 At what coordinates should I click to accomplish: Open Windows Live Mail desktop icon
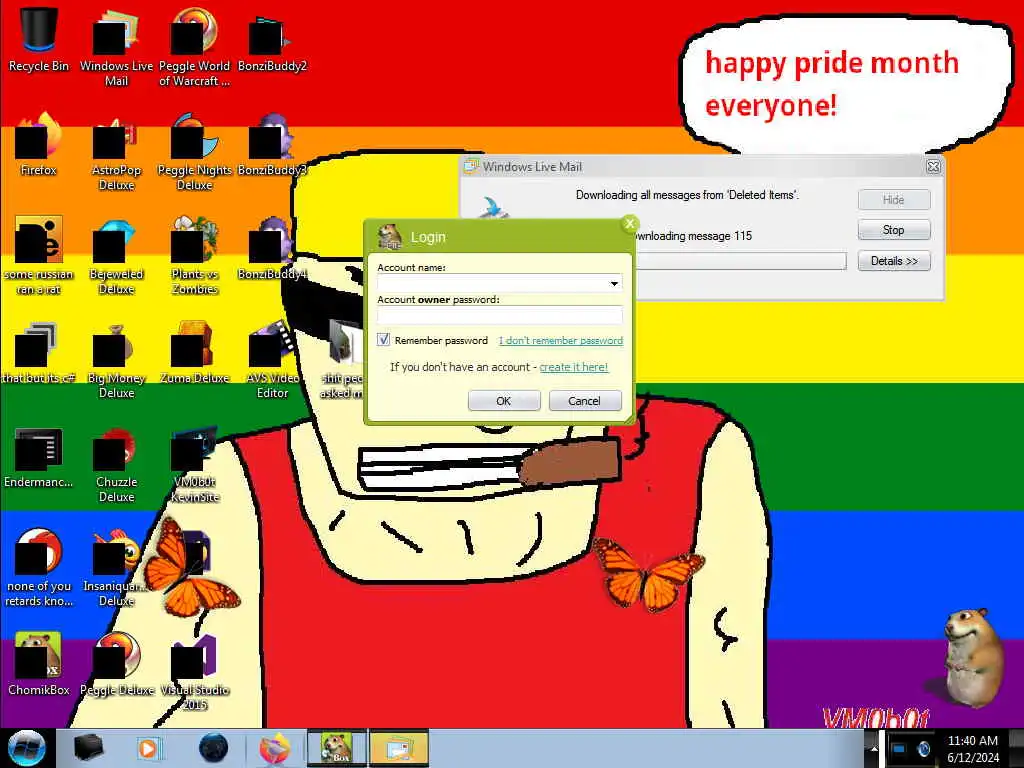(116, 46)
